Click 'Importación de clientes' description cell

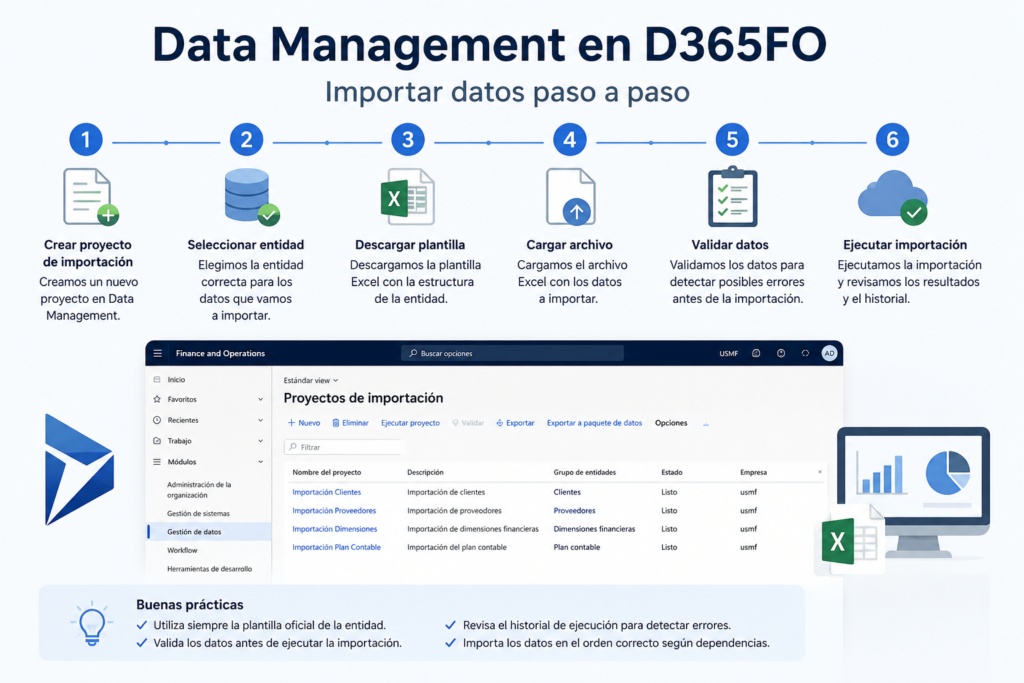coord(446,492)
